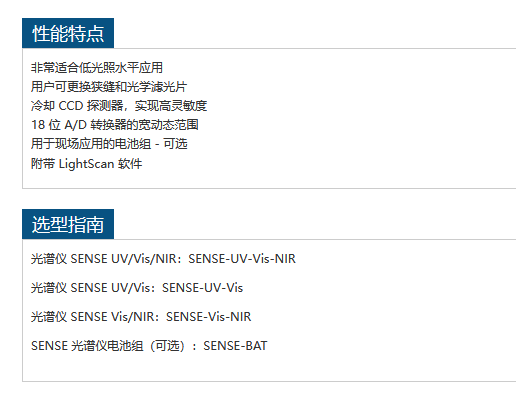Click the word LightScan
516x398 pixels.
pyautogui.click(x=87, y=164)
